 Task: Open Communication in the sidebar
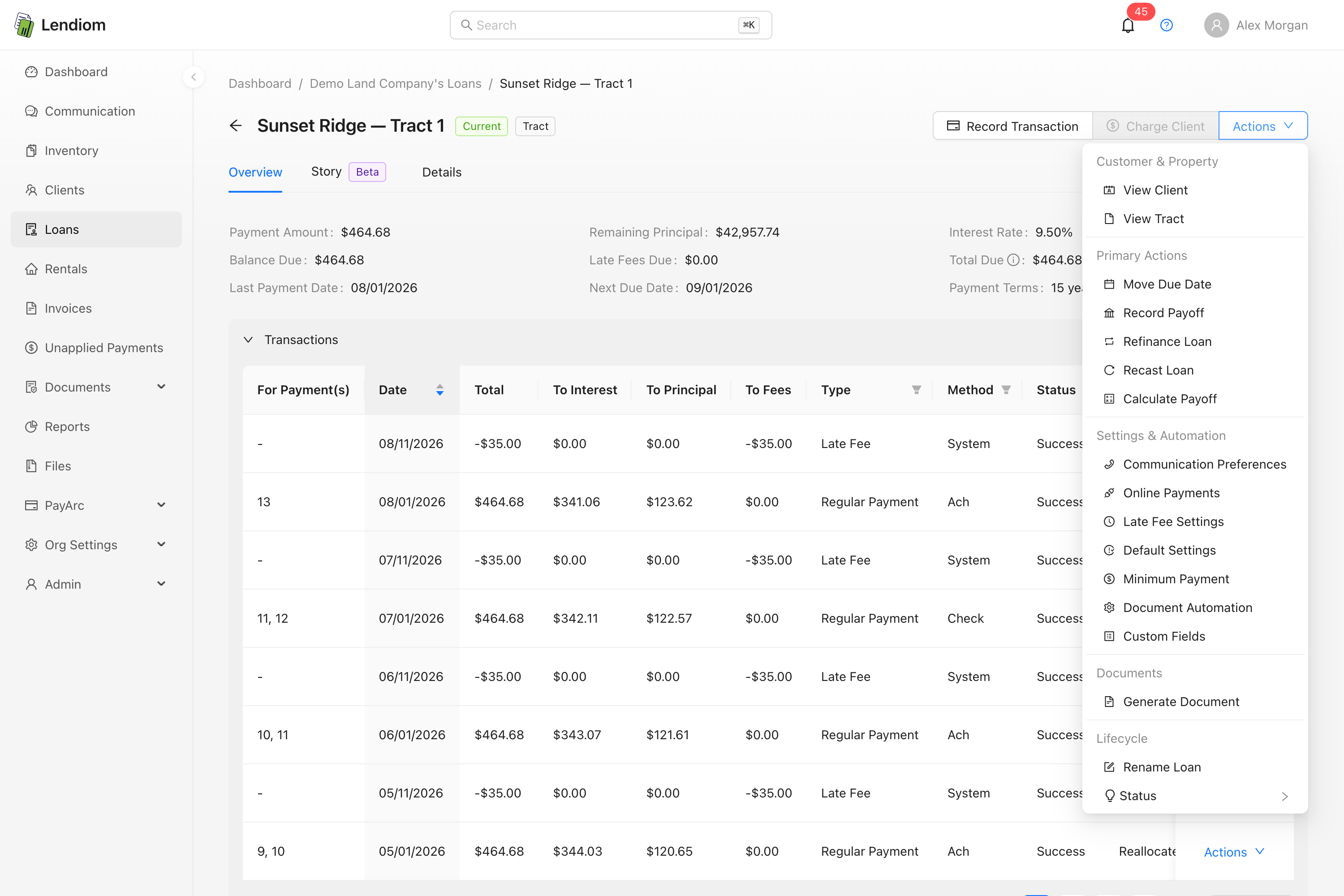tap(96, 112)
